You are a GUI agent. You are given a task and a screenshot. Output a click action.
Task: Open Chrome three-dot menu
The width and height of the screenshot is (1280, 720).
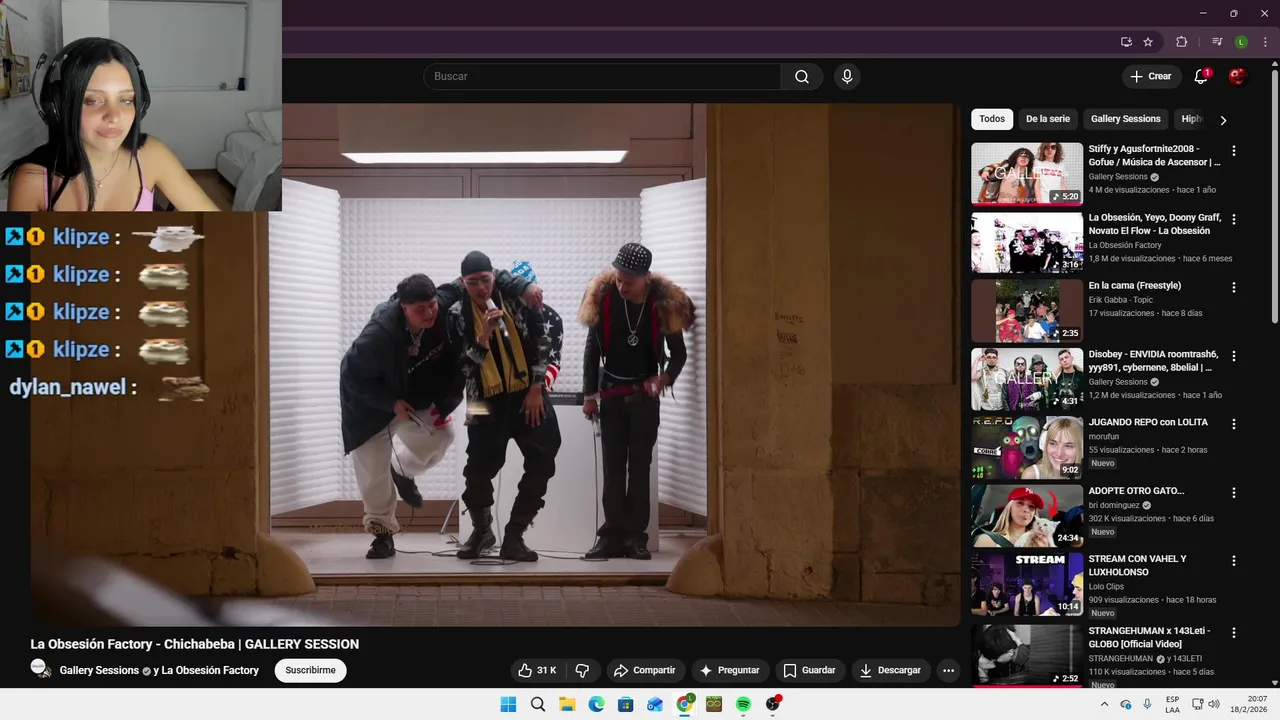1265,42
